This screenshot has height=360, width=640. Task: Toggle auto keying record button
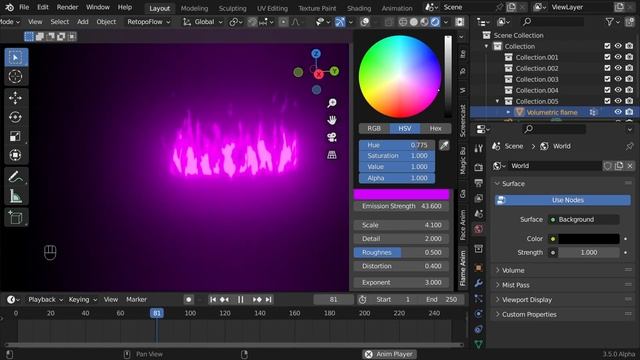(188, 300)
